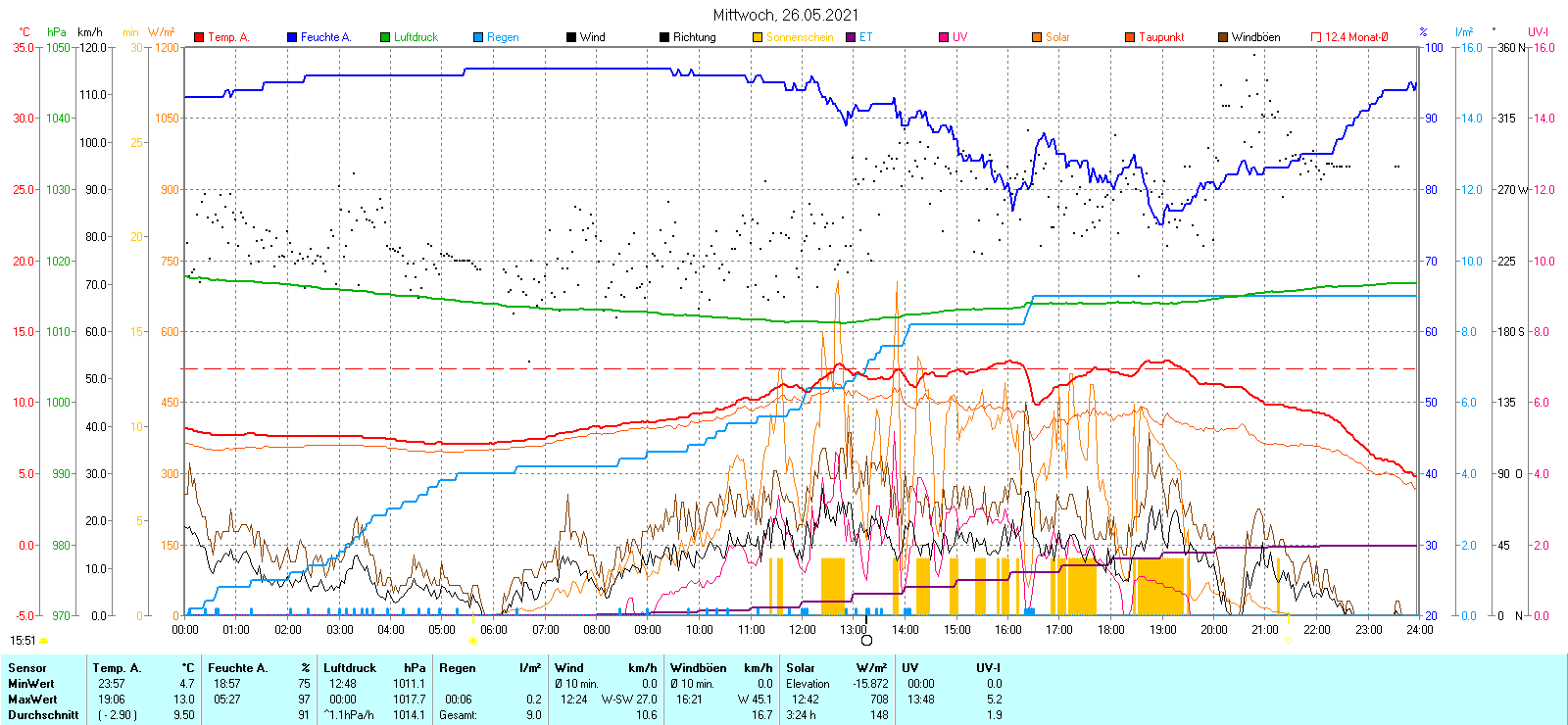The image size is (1568, 725).
Task: Click the temperature deviation value ( -2.90 )
Action: [x=118, y=715]
